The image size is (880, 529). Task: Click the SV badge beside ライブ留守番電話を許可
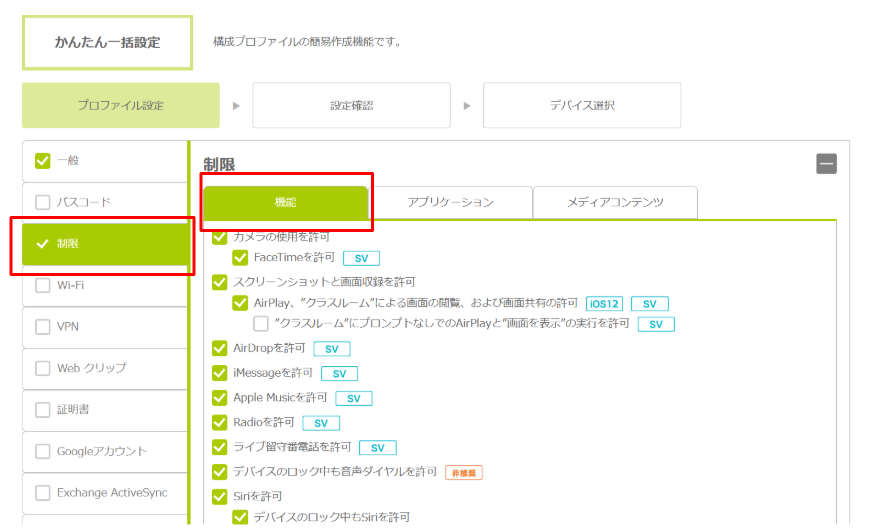point(377,447)
